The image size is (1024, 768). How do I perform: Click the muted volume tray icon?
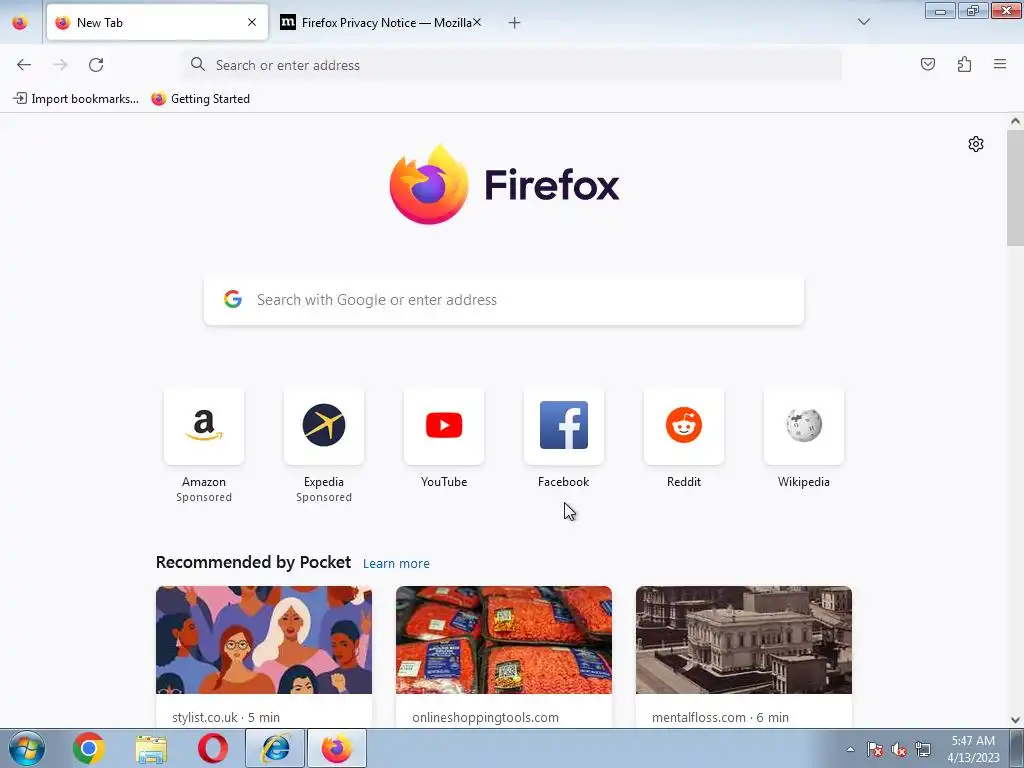(x=899, y=750)
